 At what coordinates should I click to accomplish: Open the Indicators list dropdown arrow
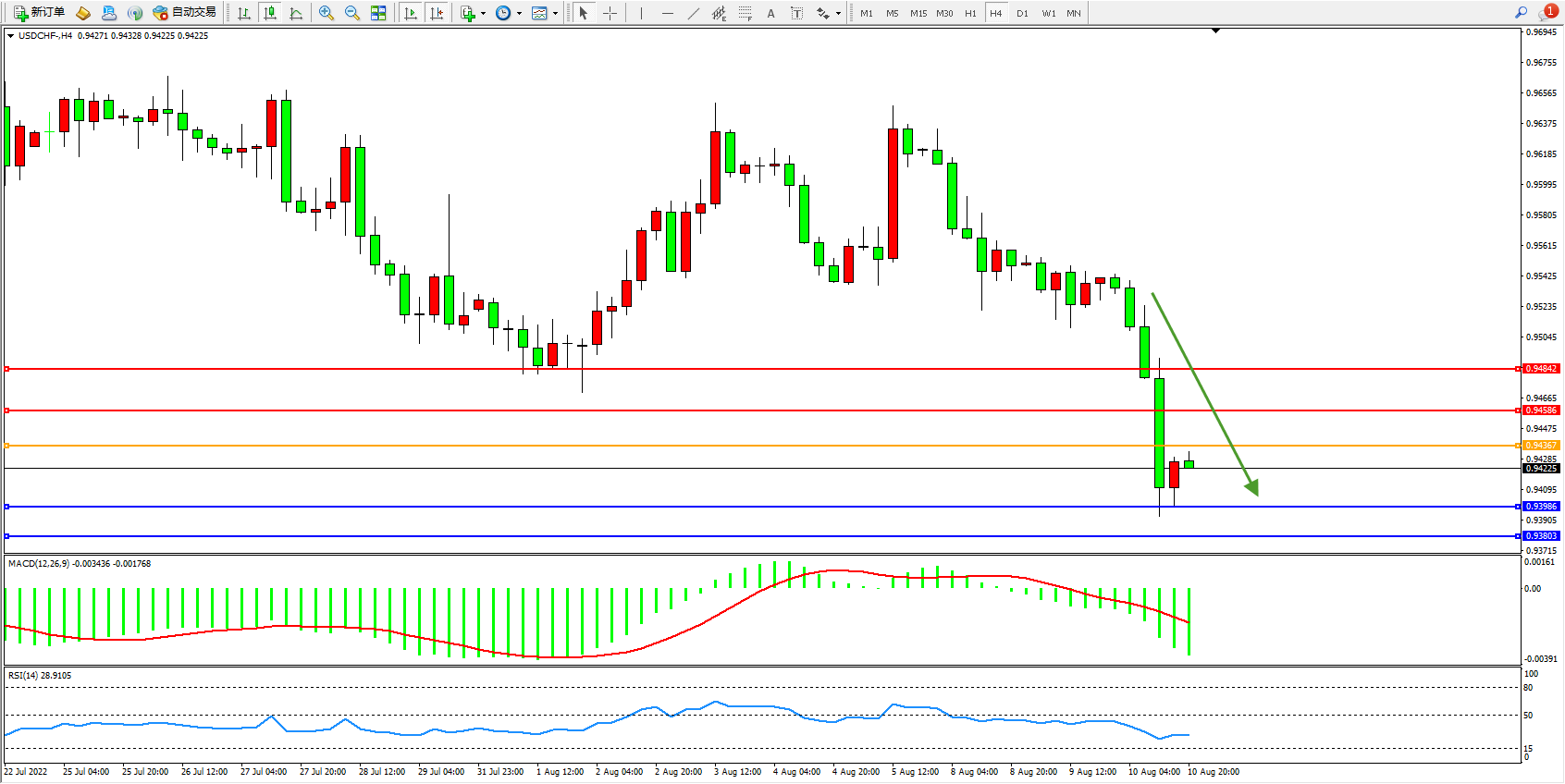point(483,13)
